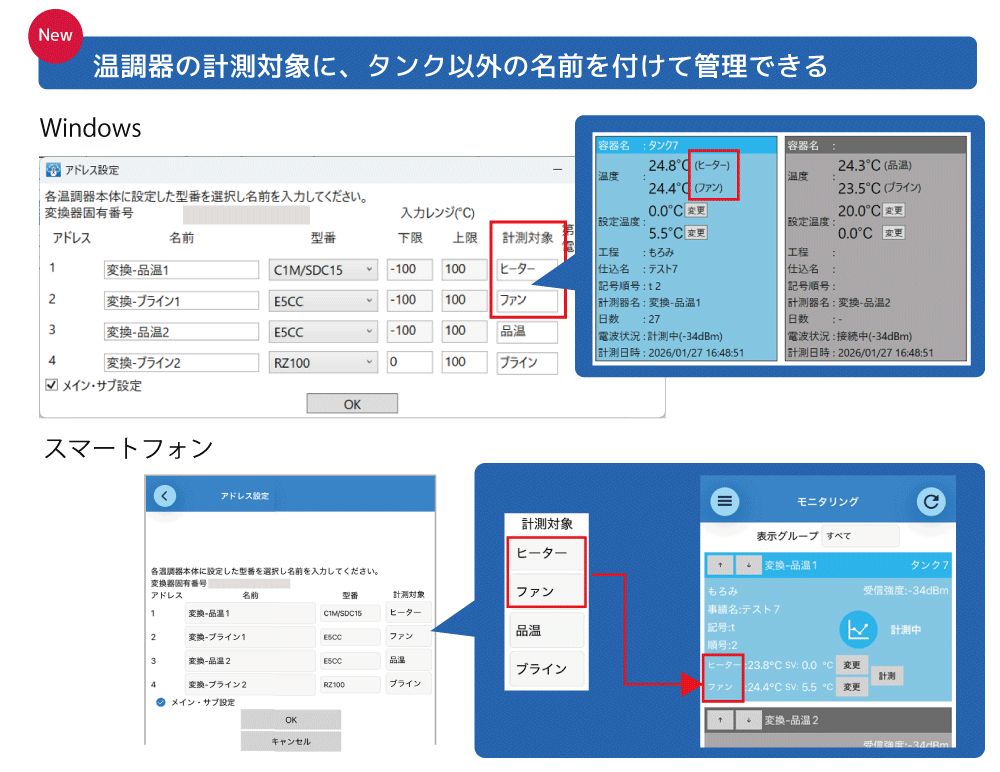Screen dimensions: 1000x772
Task: Tap the refresh icon in モニタリング header
Action: coord(932,501)
